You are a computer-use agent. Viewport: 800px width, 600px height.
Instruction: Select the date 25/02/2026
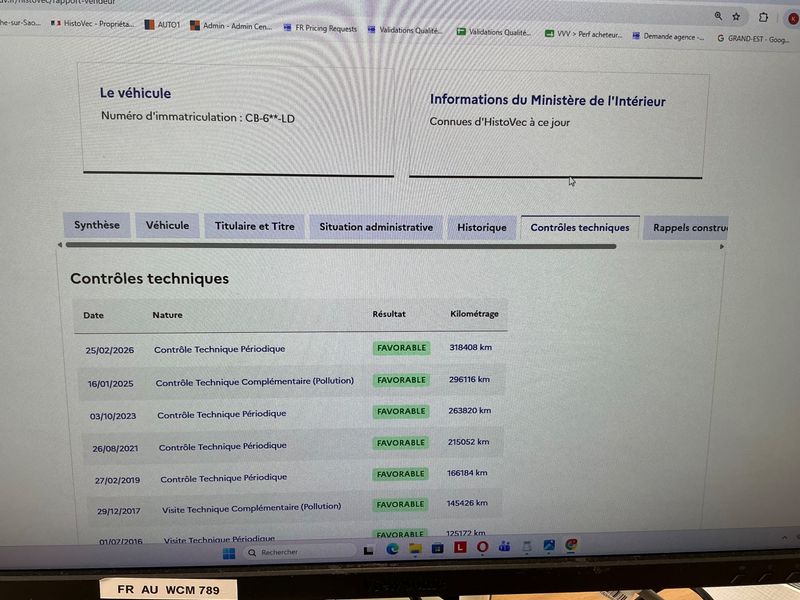click(x=110, y=350)
